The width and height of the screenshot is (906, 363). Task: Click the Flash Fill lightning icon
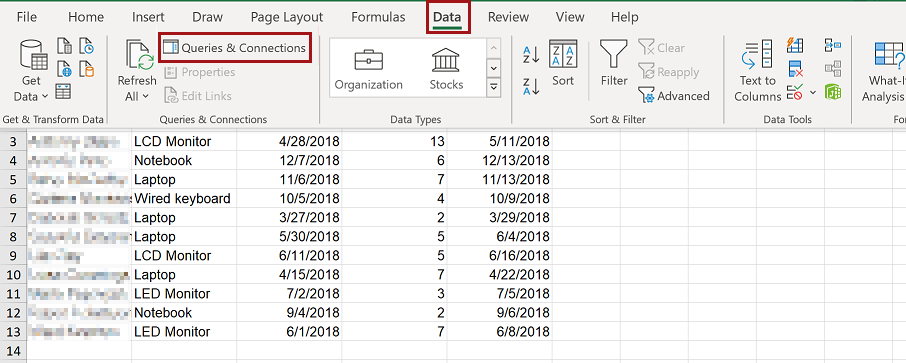(x=795, y=46)
